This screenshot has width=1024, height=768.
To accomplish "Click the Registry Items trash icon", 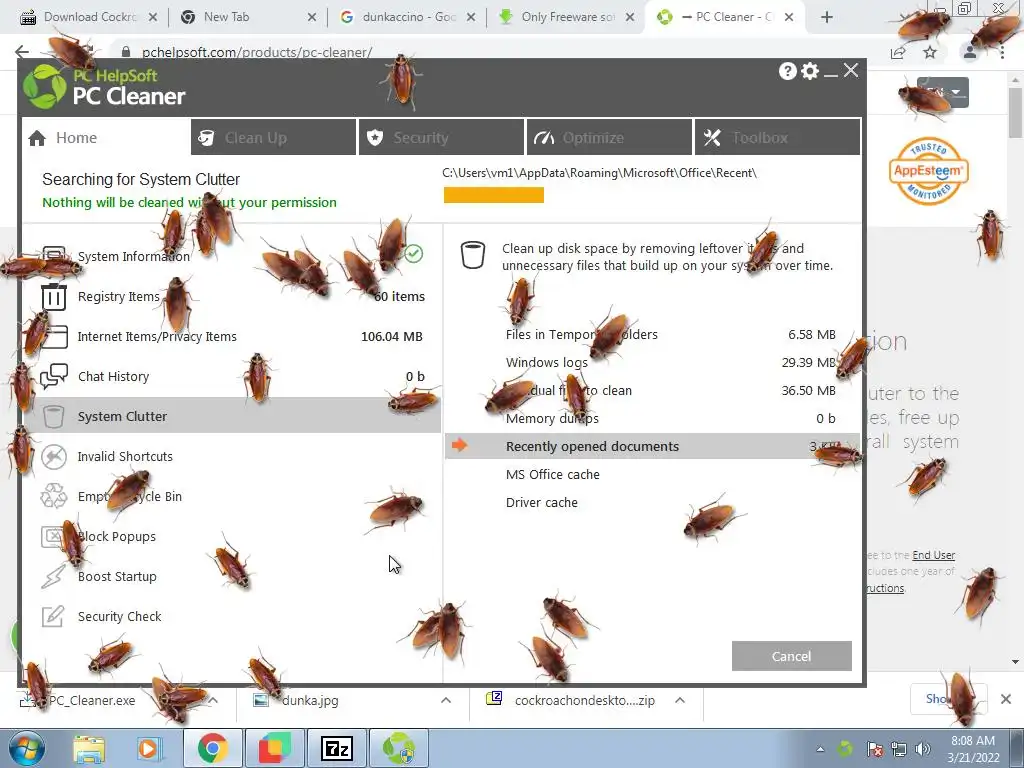I will tap(54, 297).
